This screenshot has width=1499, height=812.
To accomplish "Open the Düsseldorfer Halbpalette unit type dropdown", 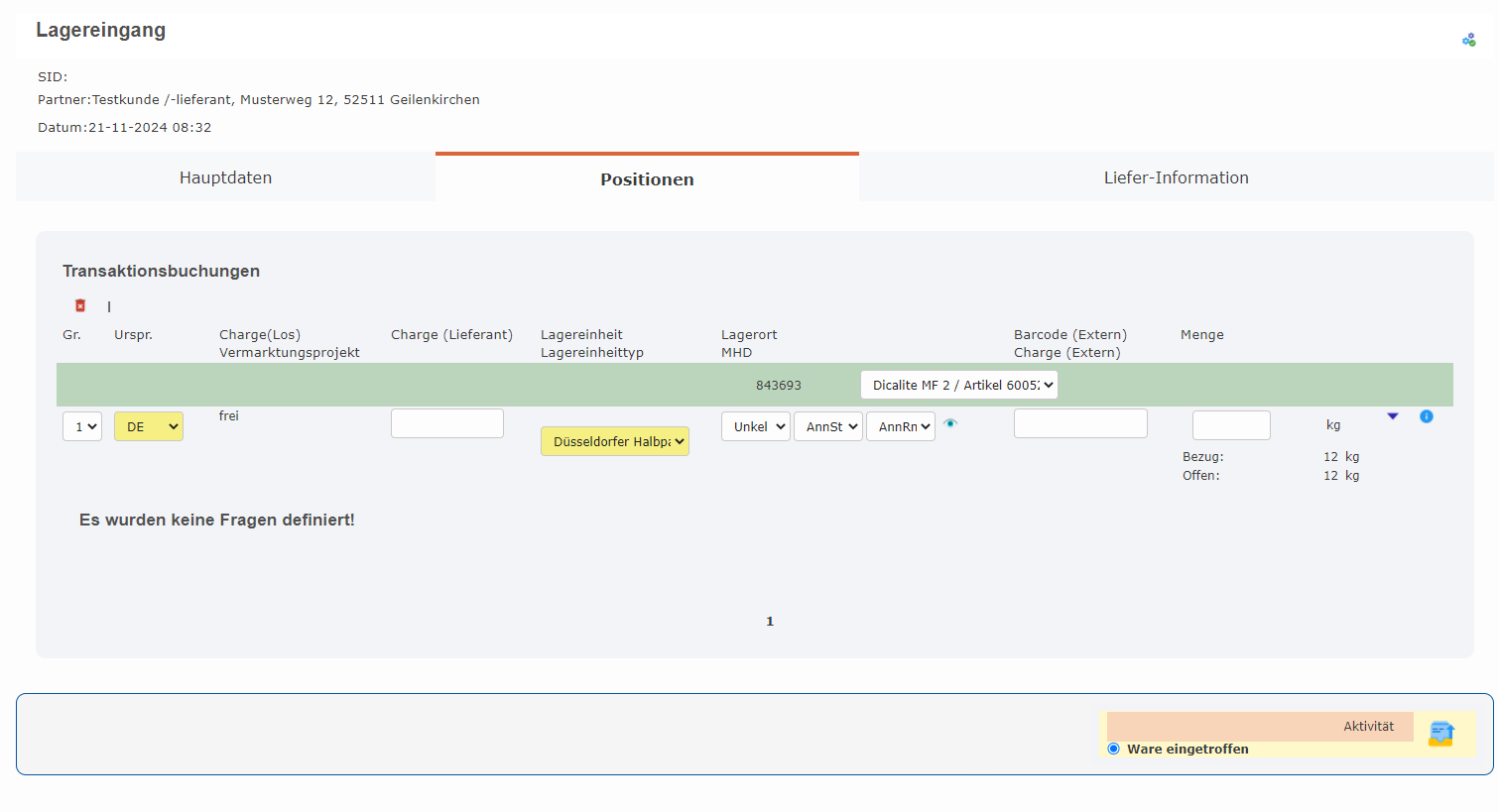I will (x=615, y=441).
